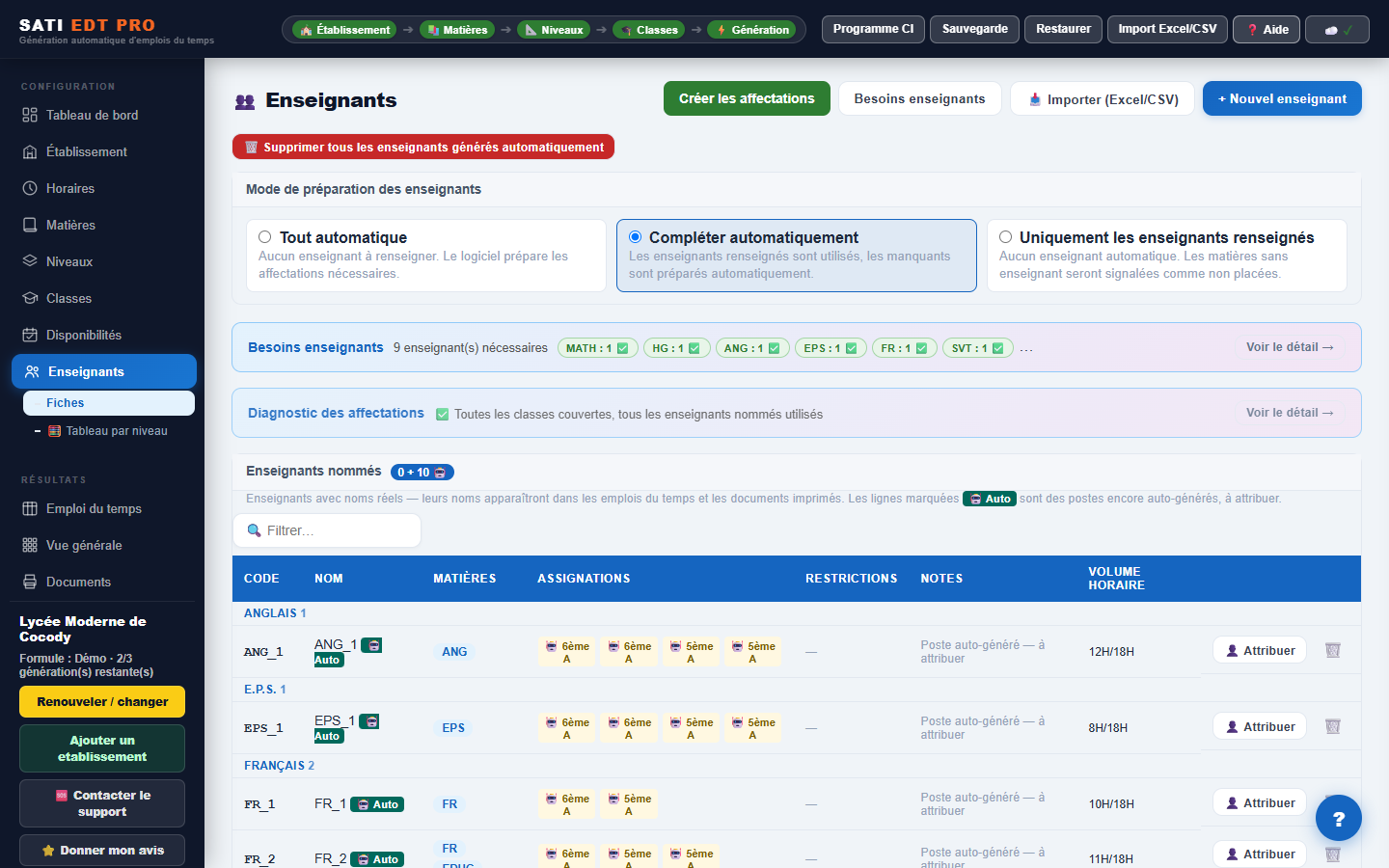
Task: Open the floating question mark help
Action: tap(1339, 819)
